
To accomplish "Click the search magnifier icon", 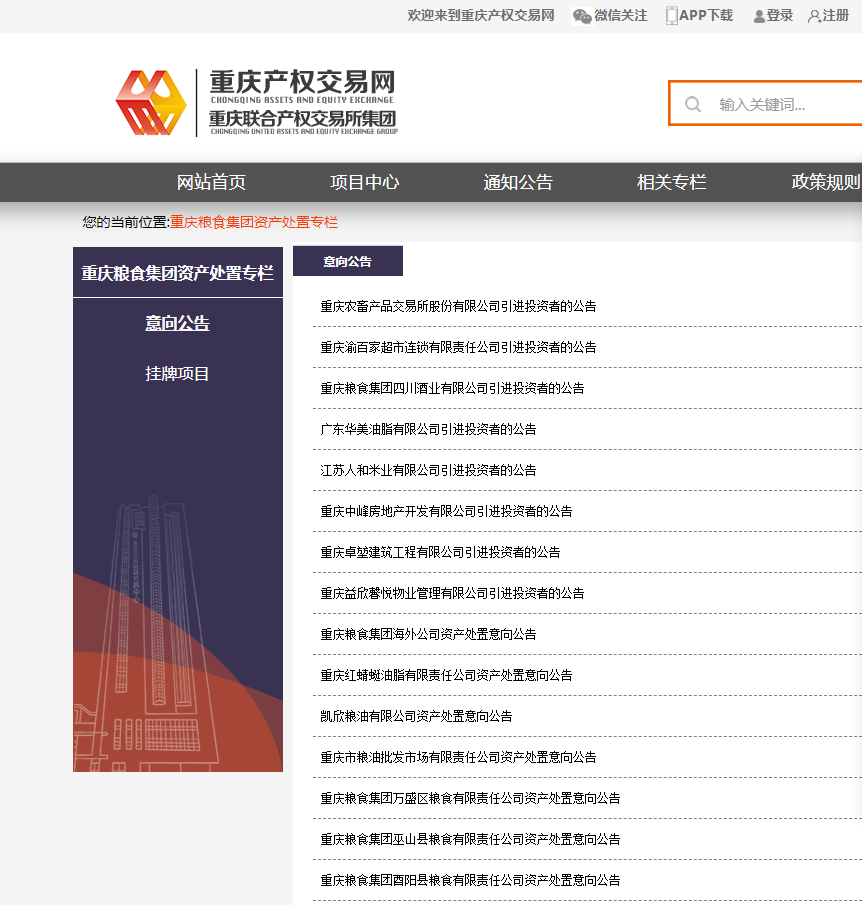I will click(693, 104).
